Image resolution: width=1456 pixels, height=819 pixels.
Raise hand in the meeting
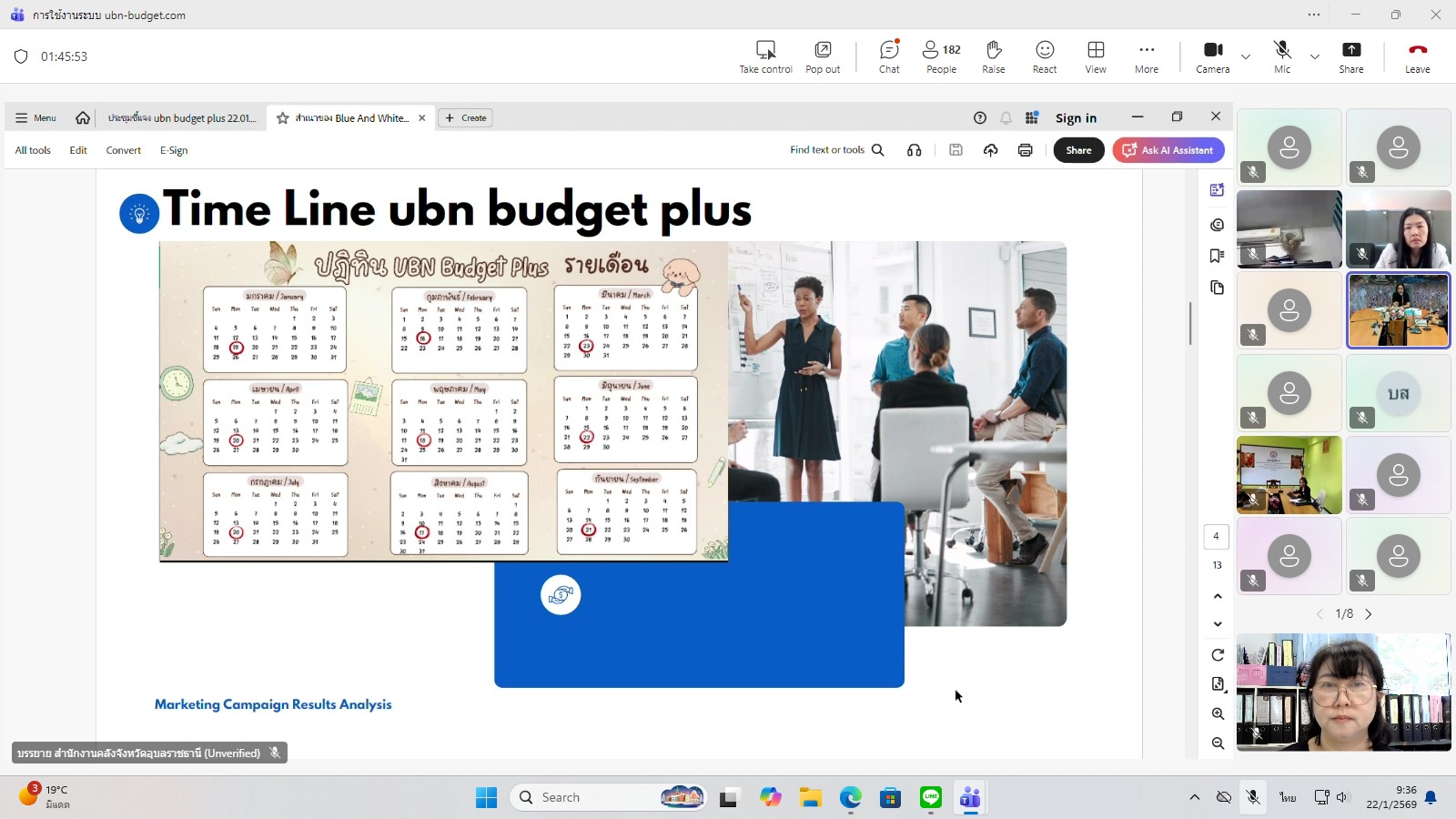pos(993,56)
